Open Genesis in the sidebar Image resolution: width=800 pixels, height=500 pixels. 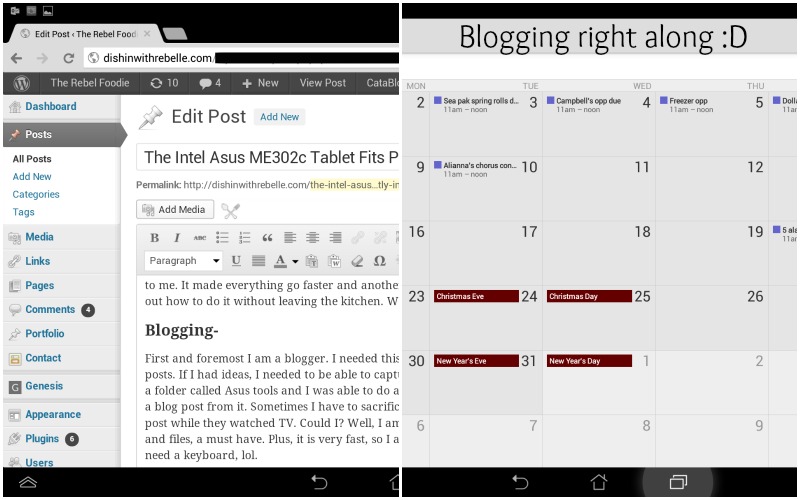coord(44,386)
